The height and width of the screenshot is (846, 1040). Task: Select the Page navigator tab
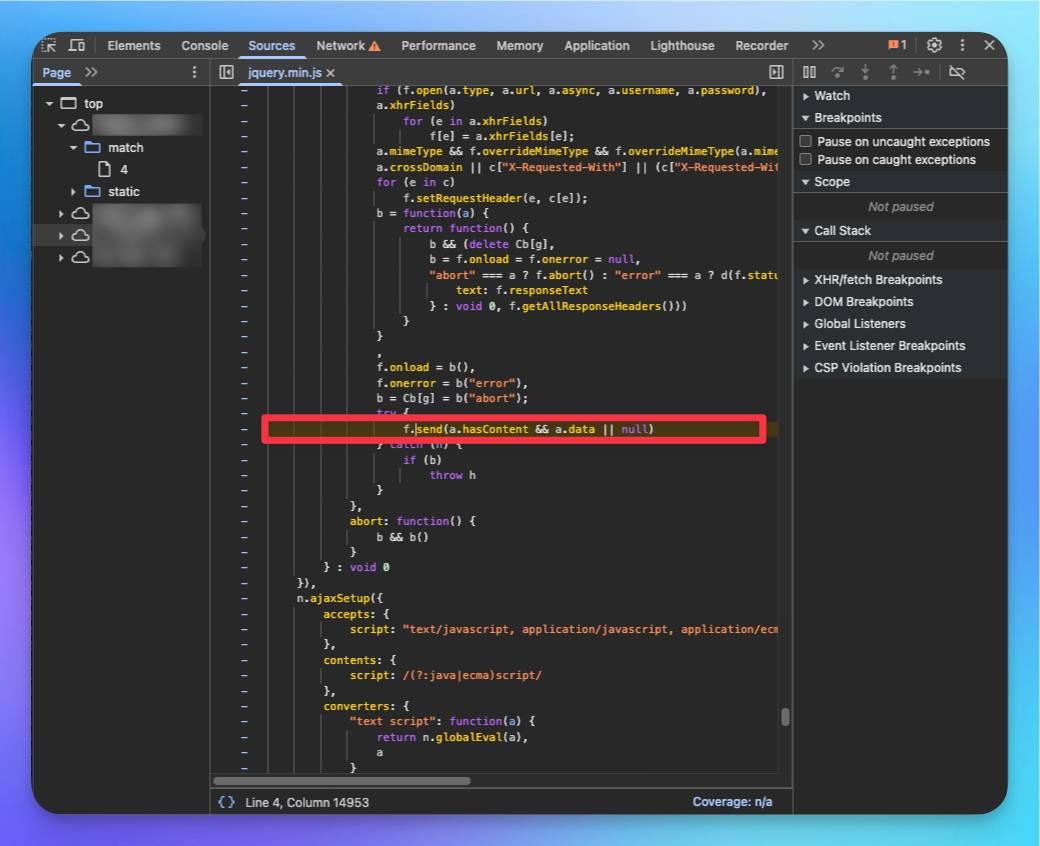coord(56,73)
